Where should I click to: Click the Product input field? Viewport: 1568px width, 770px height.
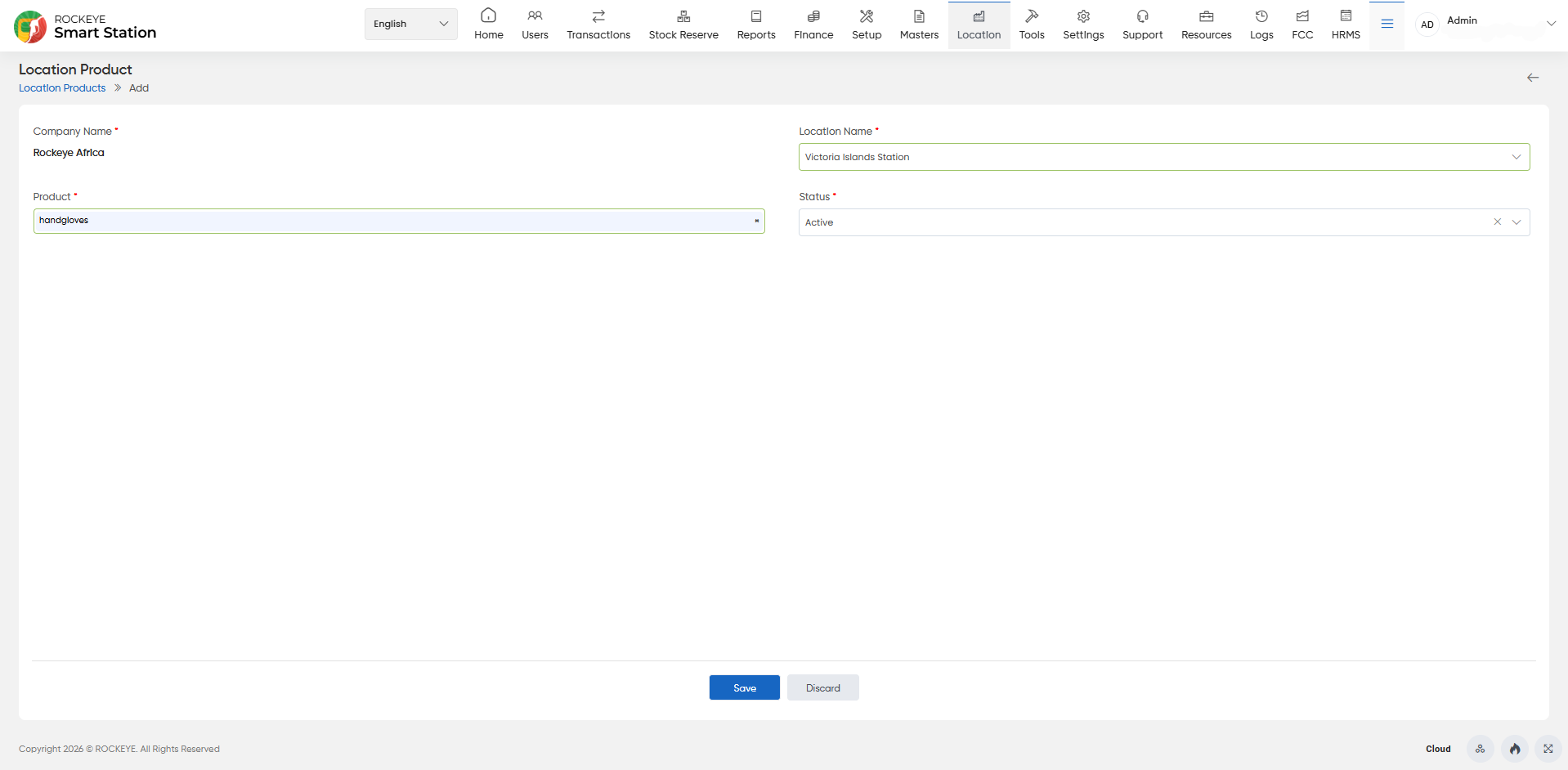click(x=399, y=221)
